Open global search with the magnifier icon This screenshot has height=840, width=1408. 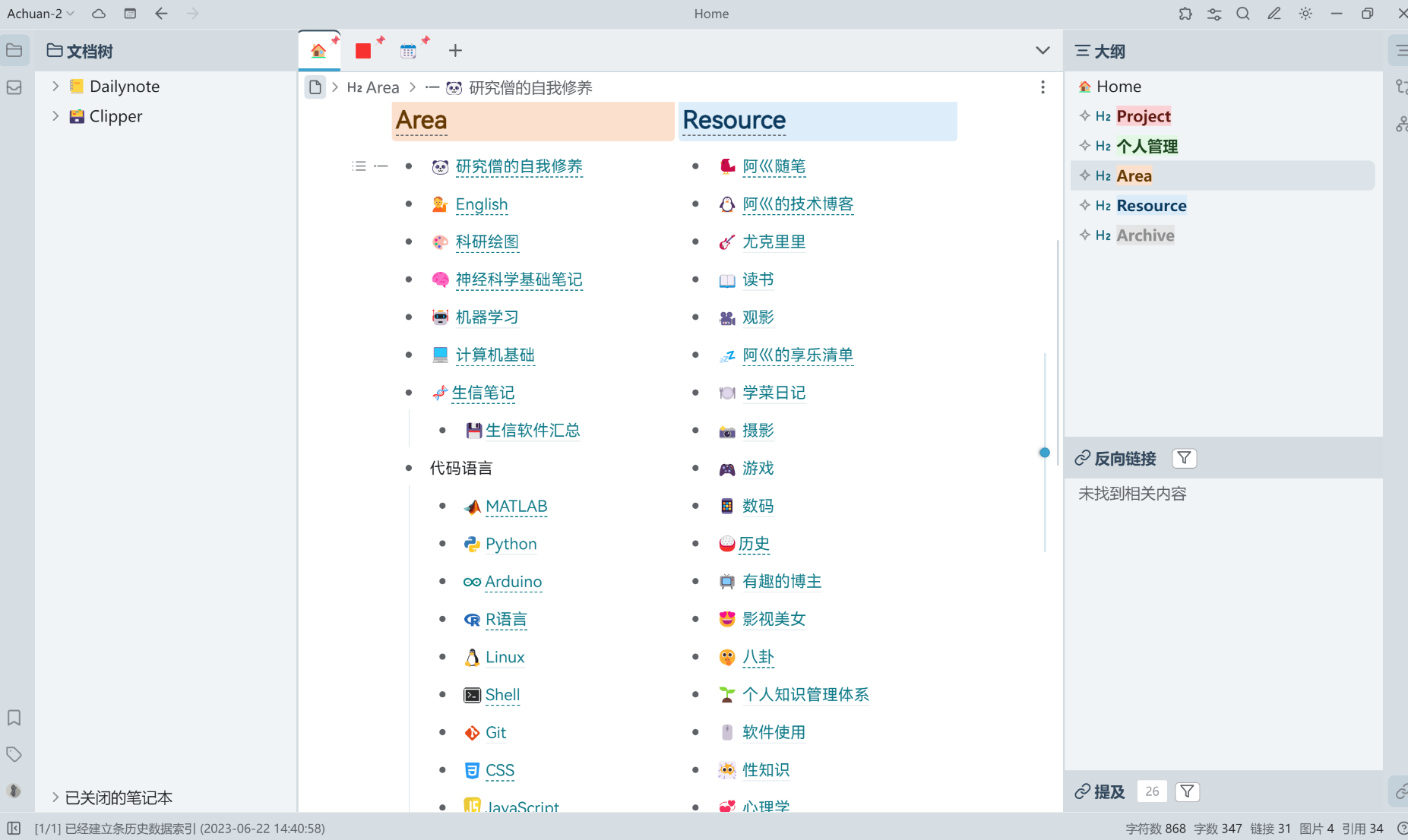[1243, 13]
